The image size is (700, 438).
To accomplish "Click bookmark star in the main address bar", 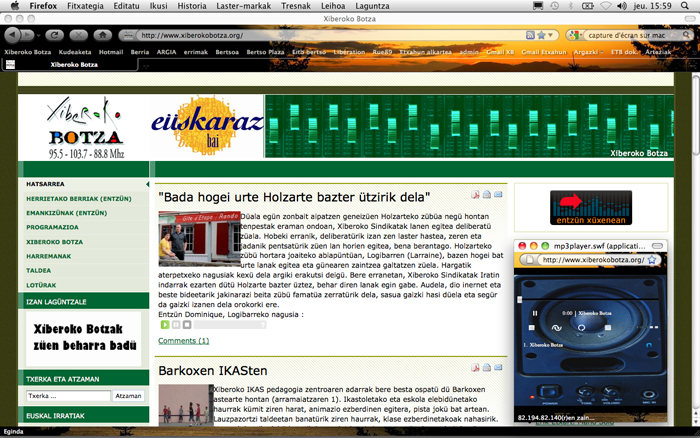I will pyautogui.click(x=541, y=35).
